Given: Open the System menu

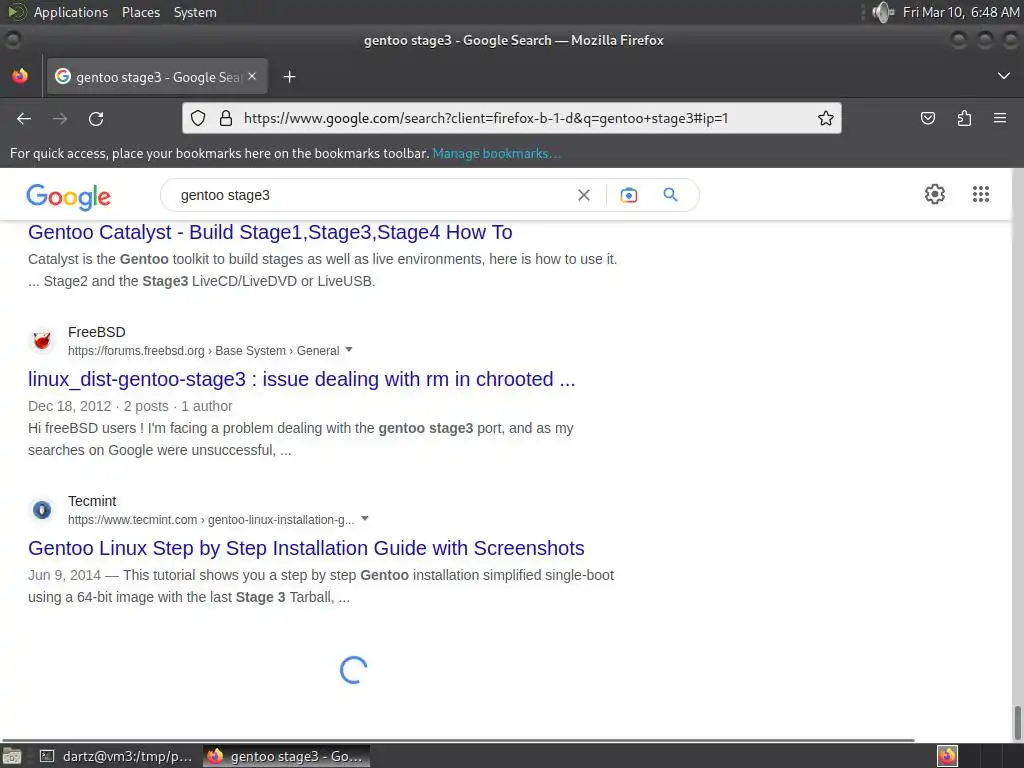Looking at the screenshot, I should click(195, 12).
